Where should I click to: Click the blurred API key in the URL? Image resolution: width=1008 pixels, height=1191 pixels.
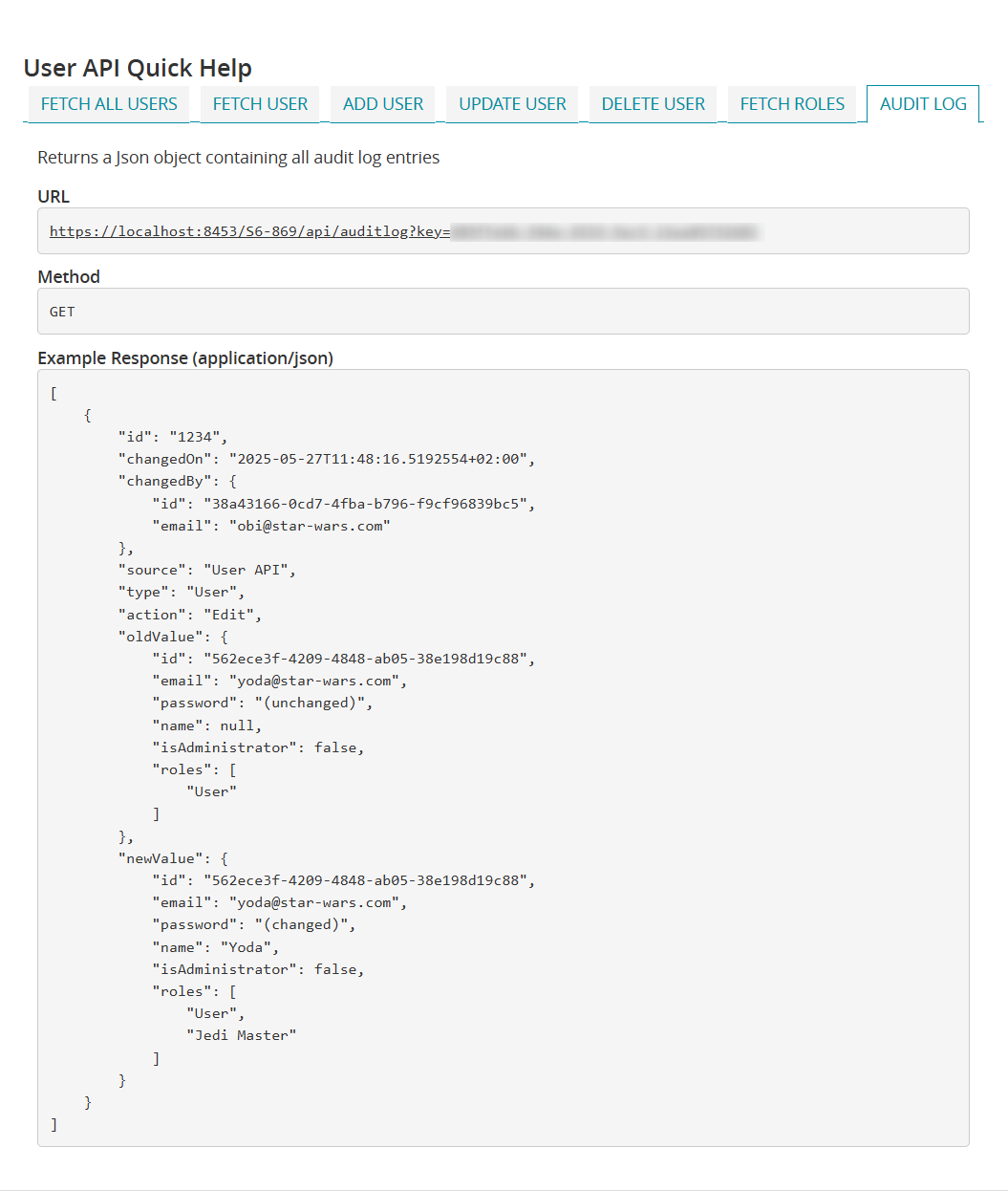(x=604, y=231)
